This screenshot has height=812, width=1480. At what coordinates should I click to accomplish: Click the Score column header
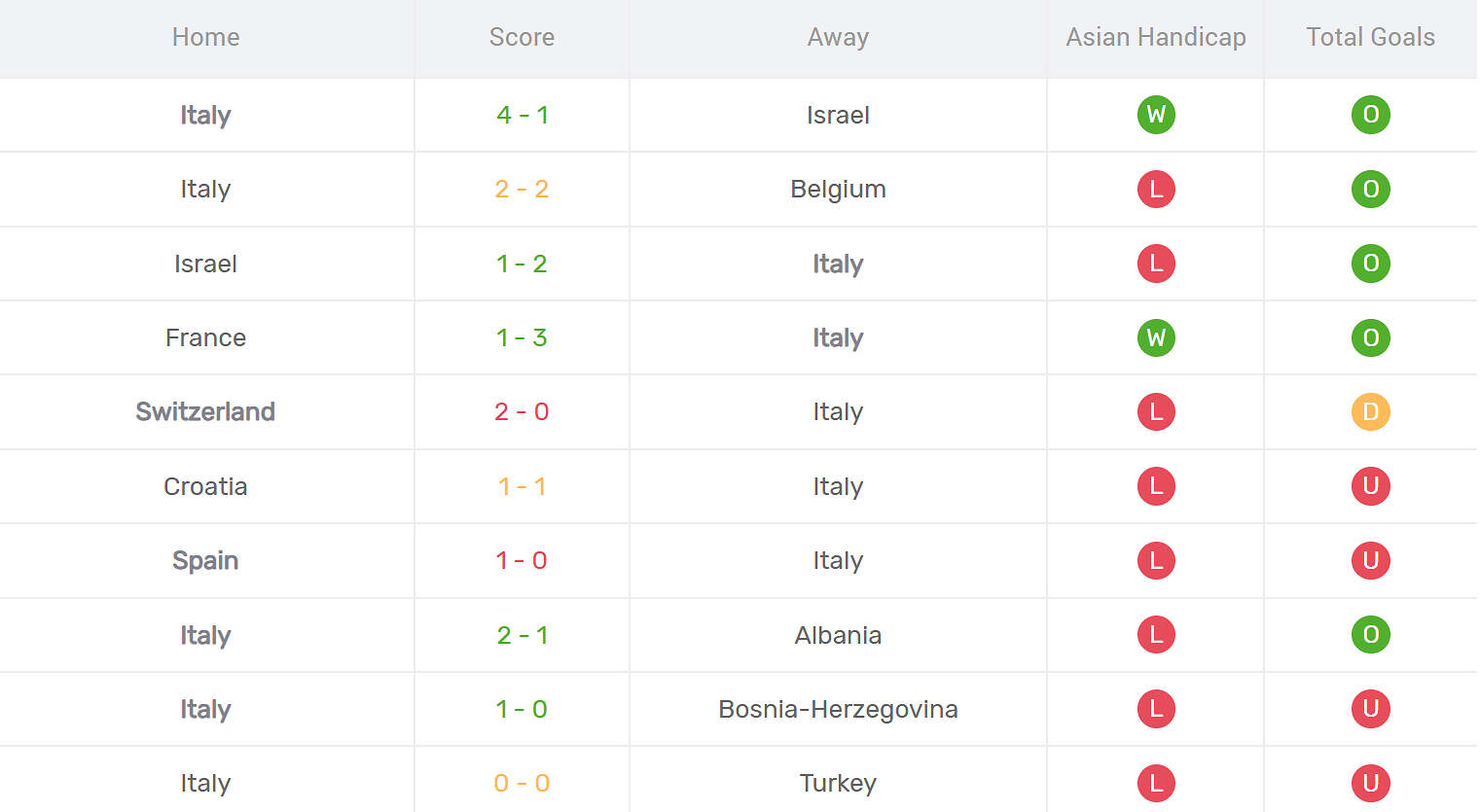pyautogui.click(x=522, y=37)
